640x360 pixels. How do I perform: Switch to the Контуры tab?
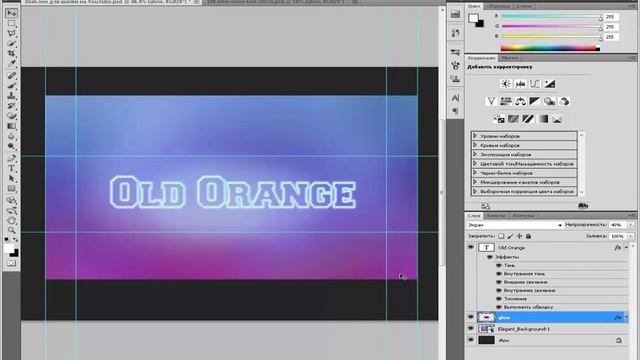(523, 215)
